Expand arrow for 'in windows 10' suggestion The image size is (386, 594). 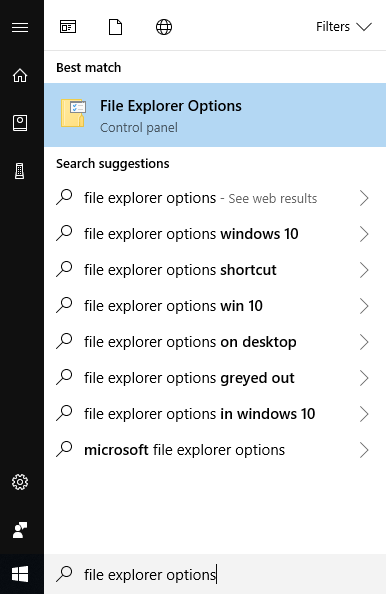click(364, 414)
